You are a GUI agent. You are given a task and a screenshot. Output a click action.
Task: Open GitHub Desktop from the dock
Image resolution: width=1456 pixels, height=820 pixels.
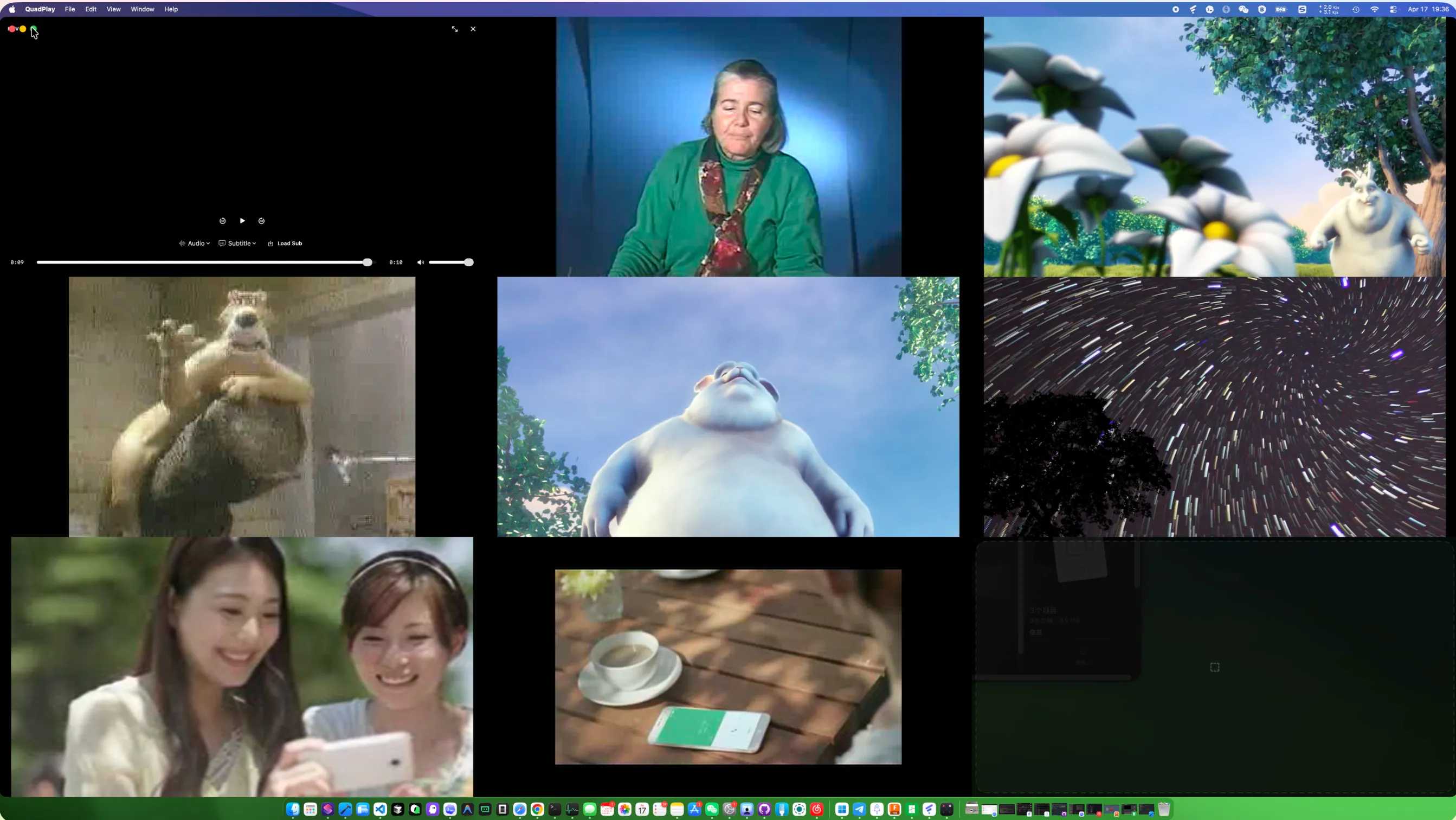coord(765,809)
